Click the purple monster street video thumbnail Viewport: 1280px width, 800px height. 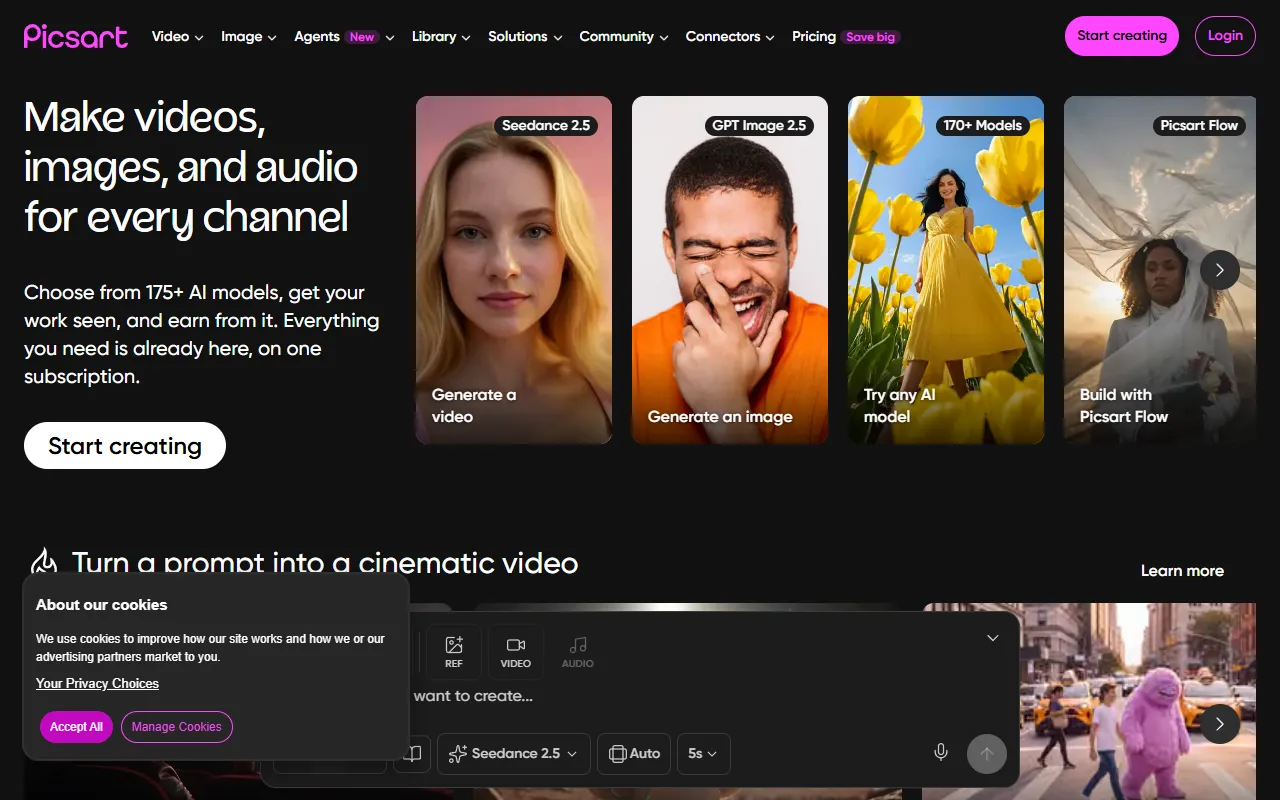click(x=1089, y=700)
